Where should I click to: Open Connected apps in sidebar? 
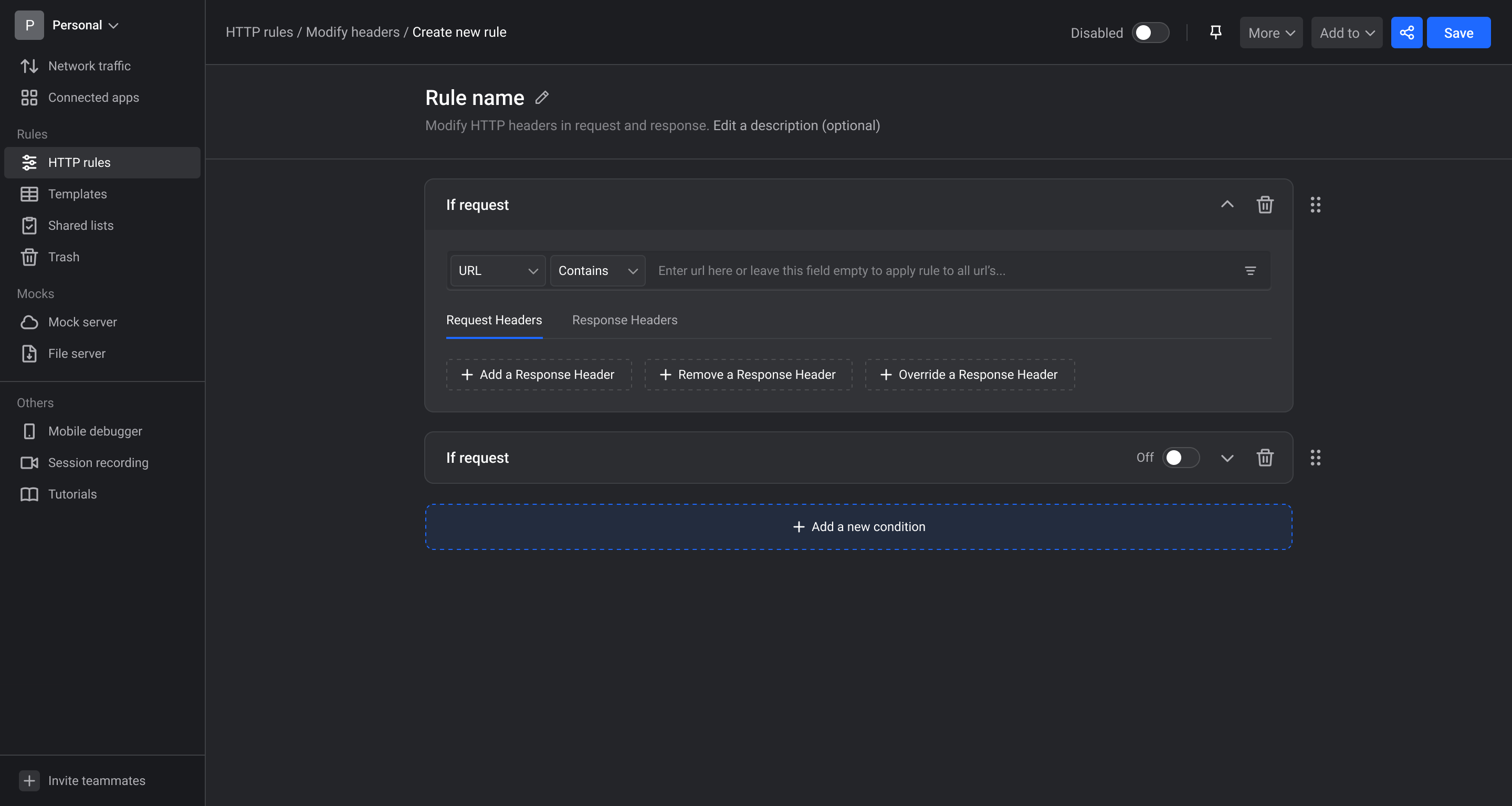point(102,98)
